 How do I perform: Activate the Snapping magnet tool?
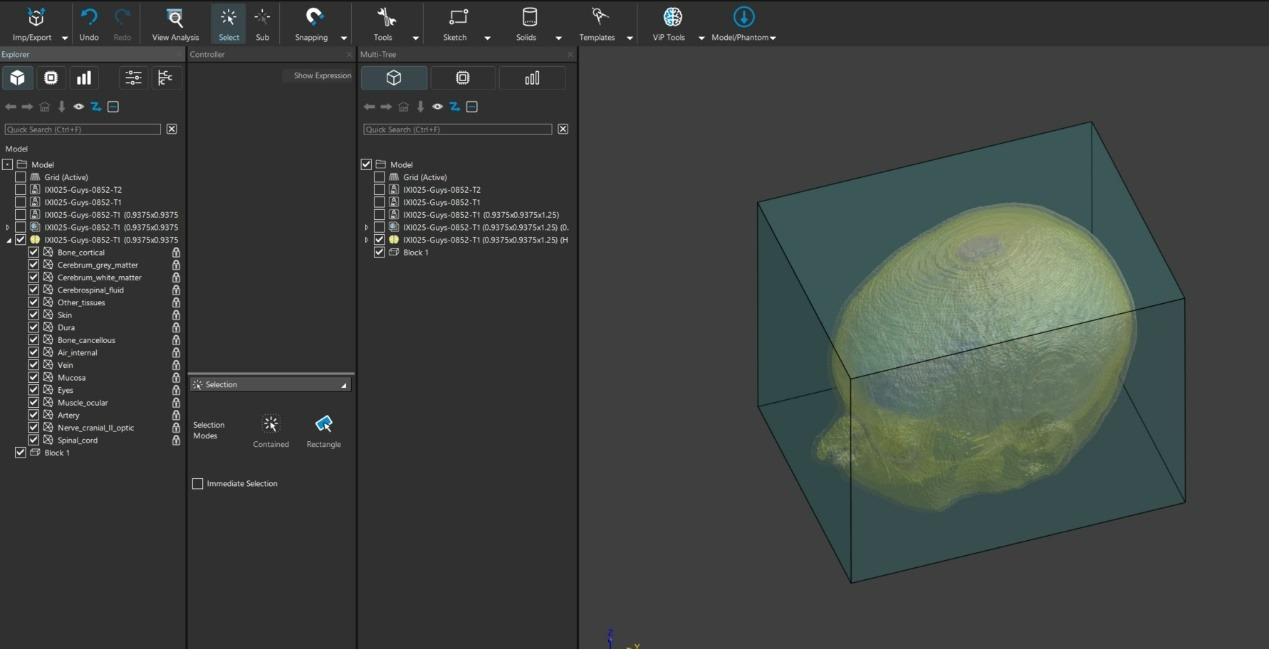(x=314, y=18)
